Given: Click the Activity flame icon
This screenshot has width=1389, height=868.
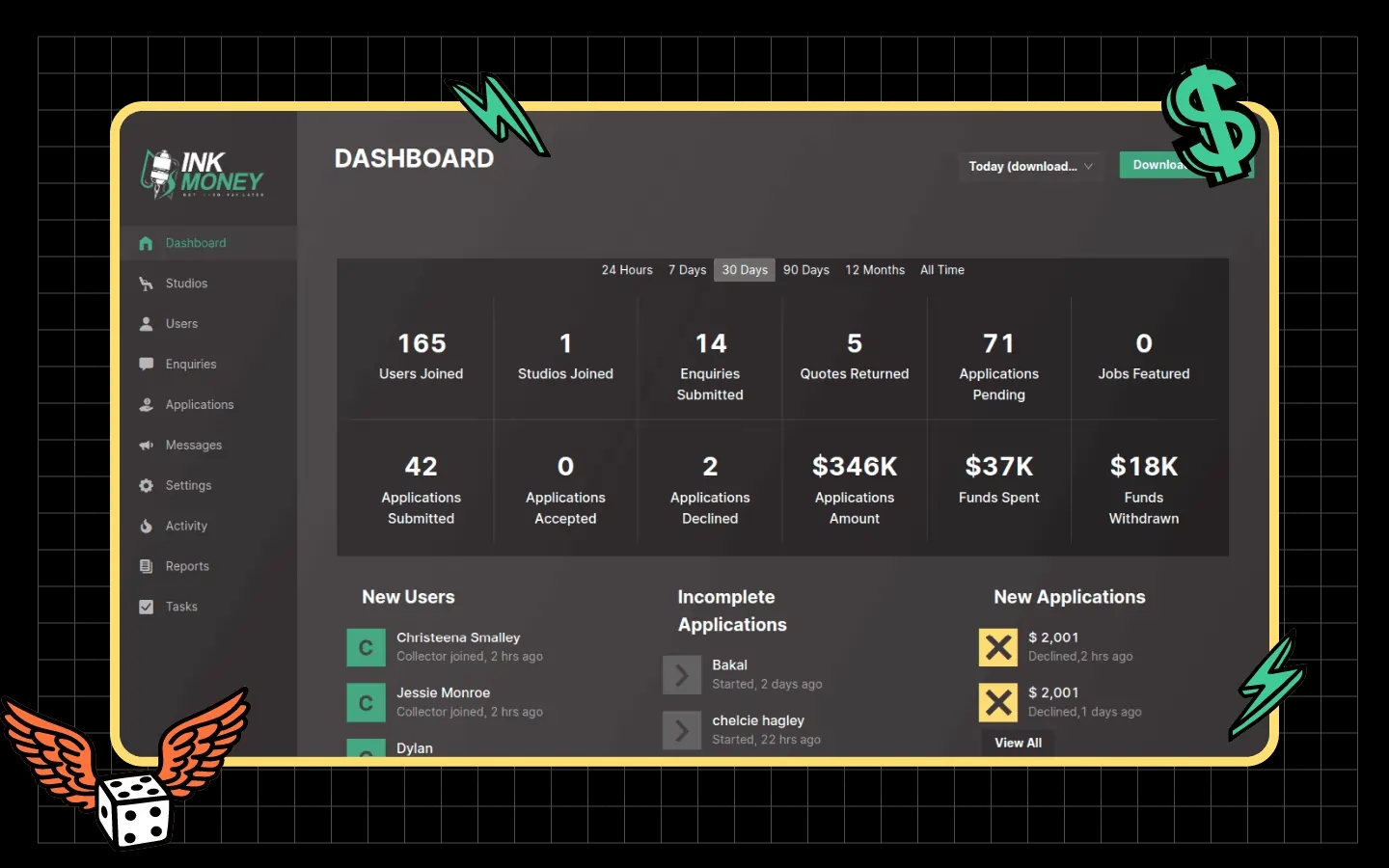Looking at the screenshot, I should [x=146, y=527].
